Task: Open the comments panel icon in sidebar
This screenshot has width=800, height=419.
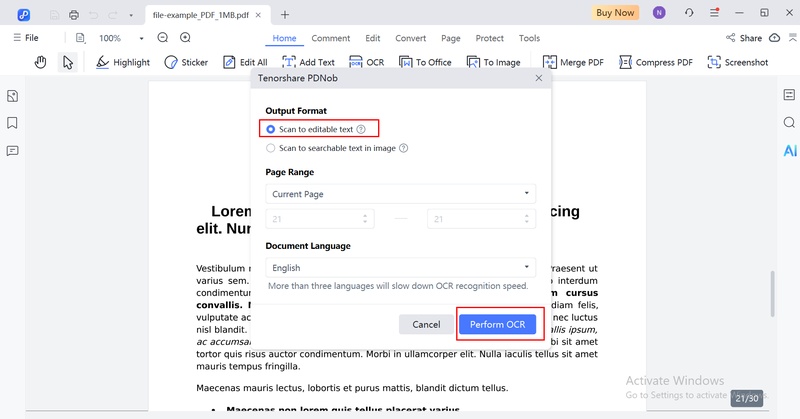Action: 13,151
